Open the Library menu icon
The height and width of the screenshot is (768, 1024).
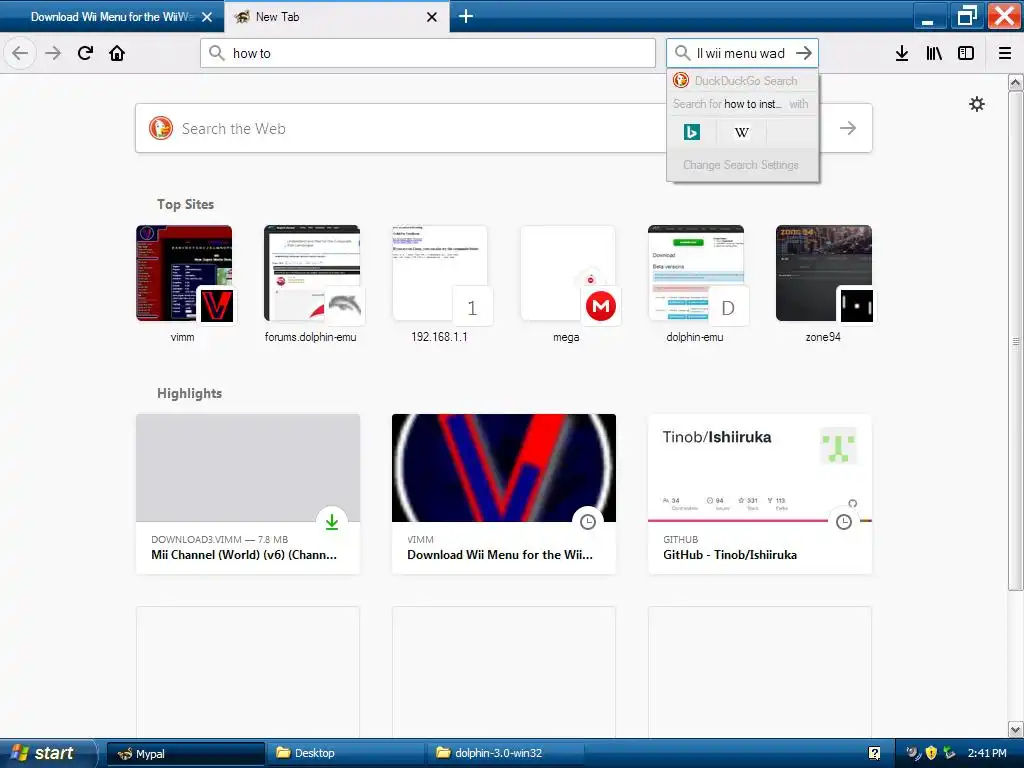point(934,53)
